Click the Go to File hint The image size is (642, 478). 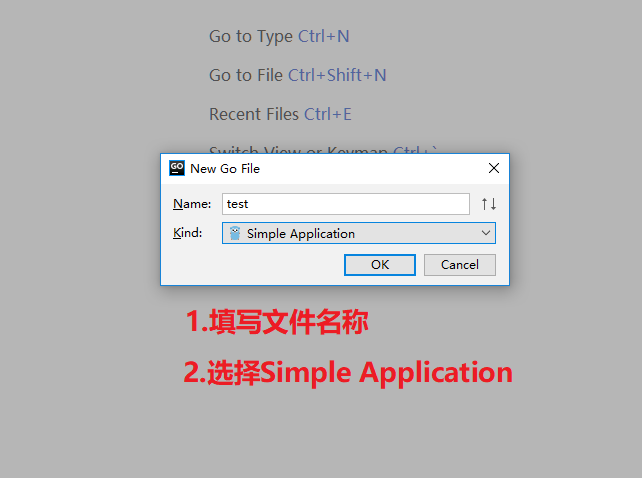(x=246, y=75)
